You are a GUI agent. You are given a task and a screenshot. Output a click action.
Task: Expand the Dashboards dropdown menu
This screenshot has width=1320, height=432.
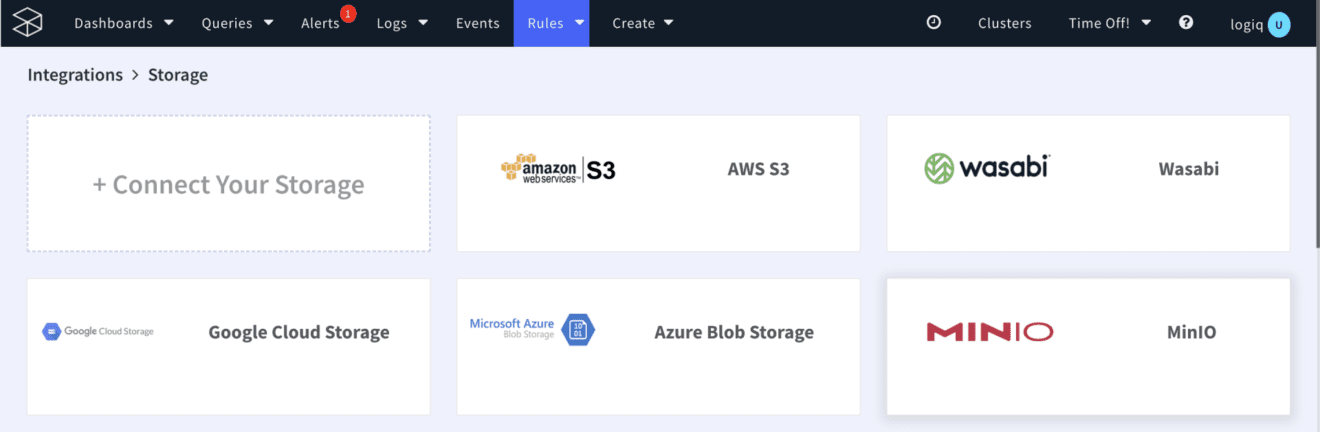(x=124, y=23)
